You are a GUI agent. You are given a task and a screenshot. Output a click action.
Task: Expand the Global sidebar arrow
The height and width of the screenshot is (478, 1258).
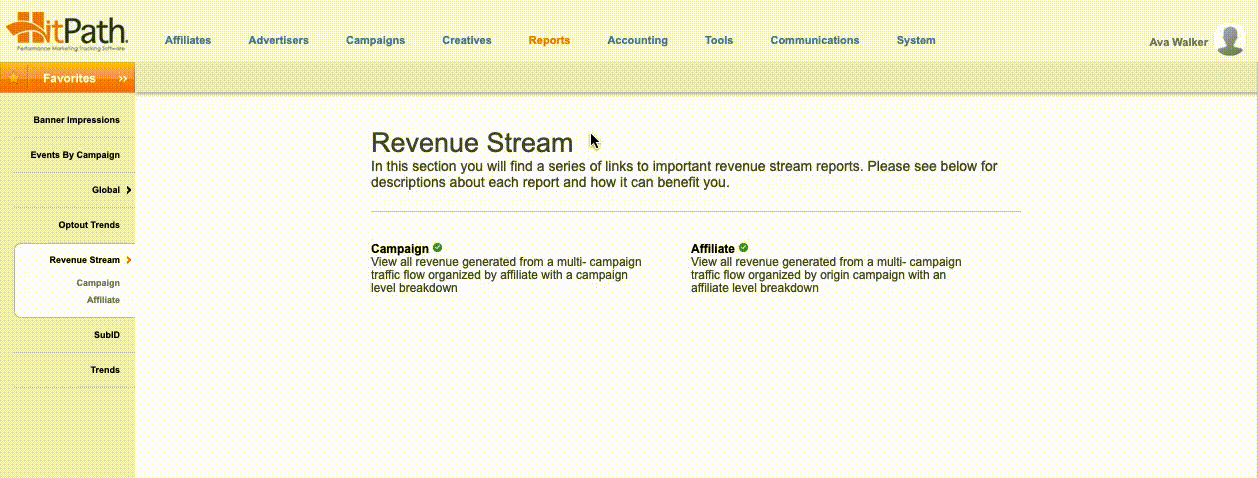pyautogui.click(x=129, y=190)
